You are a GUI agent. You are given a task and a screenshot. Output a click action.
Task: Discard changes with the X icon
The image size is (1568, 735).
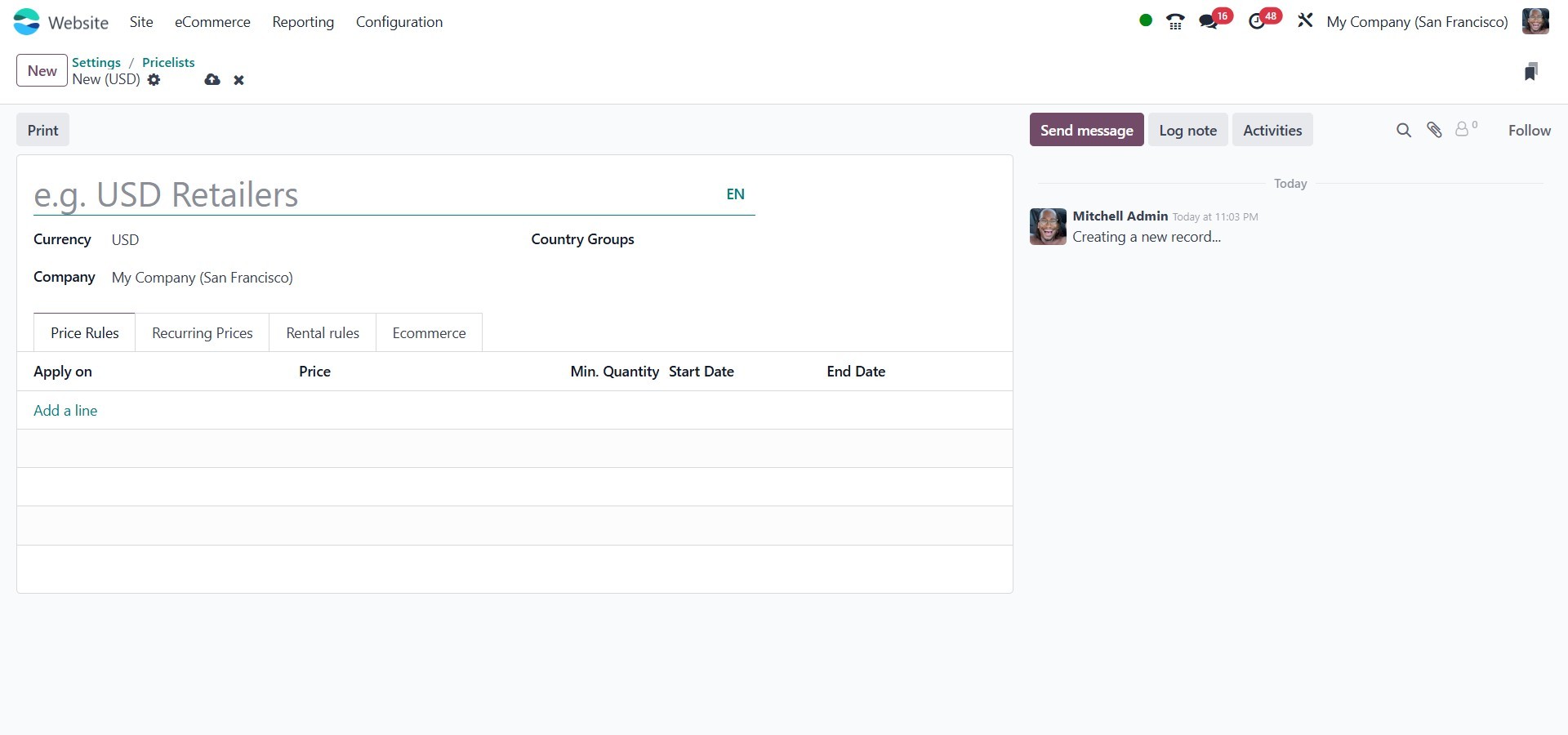click(238, 80)
